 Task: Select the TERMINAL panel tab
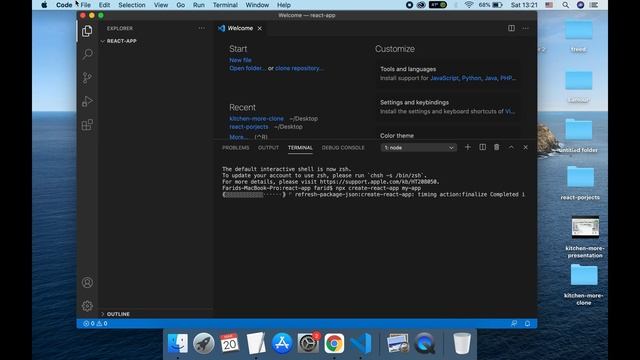coord(300,147)
